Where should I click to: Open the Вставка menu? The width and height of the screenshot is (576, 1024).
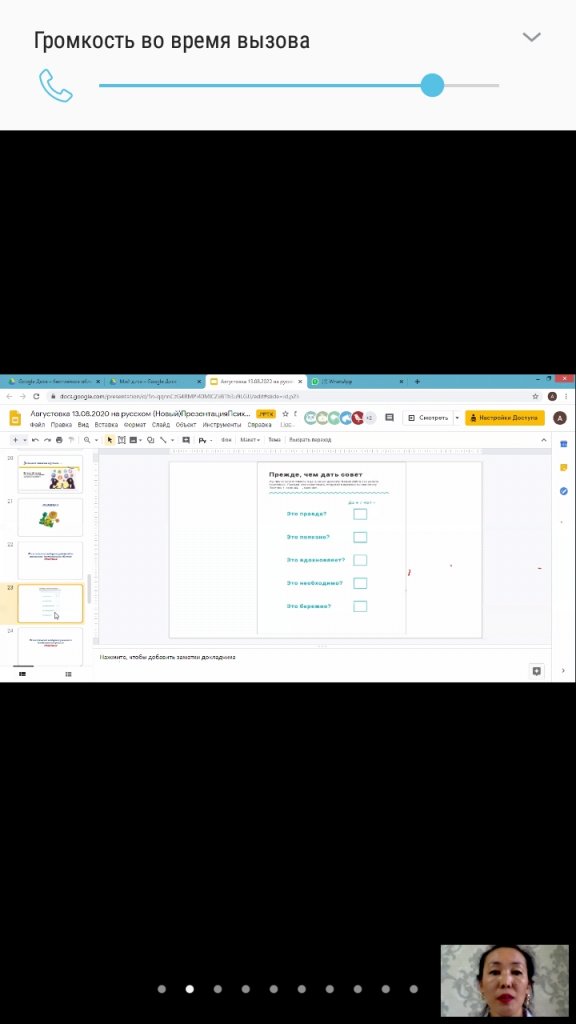105,424
